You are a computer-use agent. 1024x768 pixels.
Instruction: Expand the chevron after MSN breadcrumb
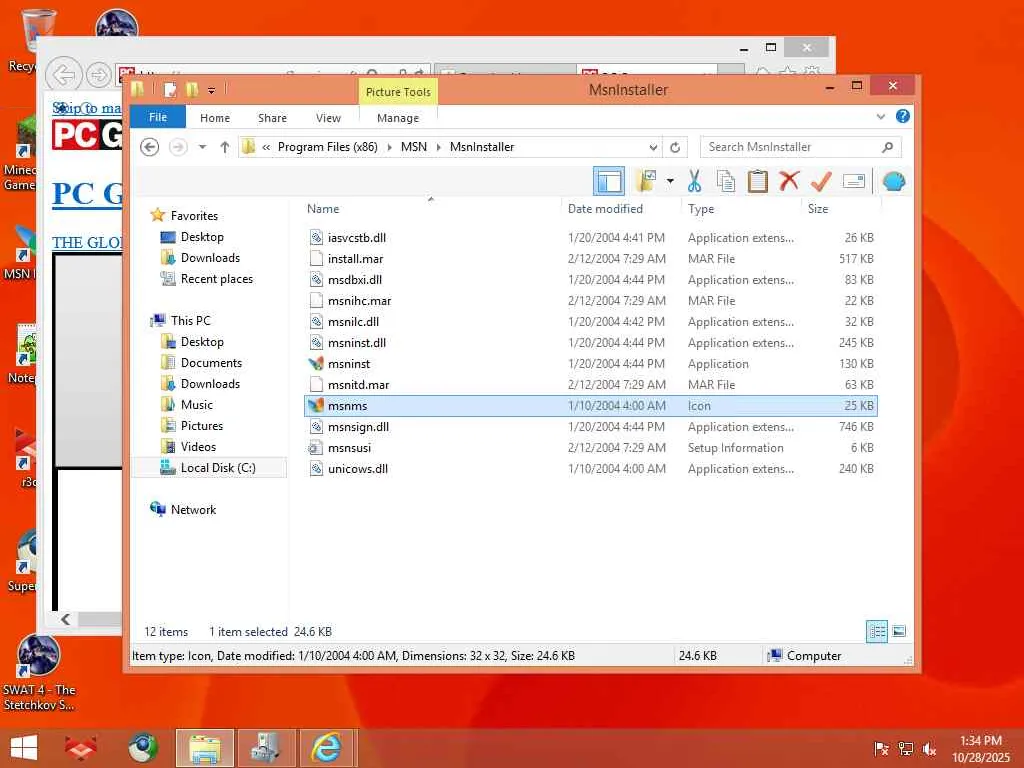pos(438,147)
